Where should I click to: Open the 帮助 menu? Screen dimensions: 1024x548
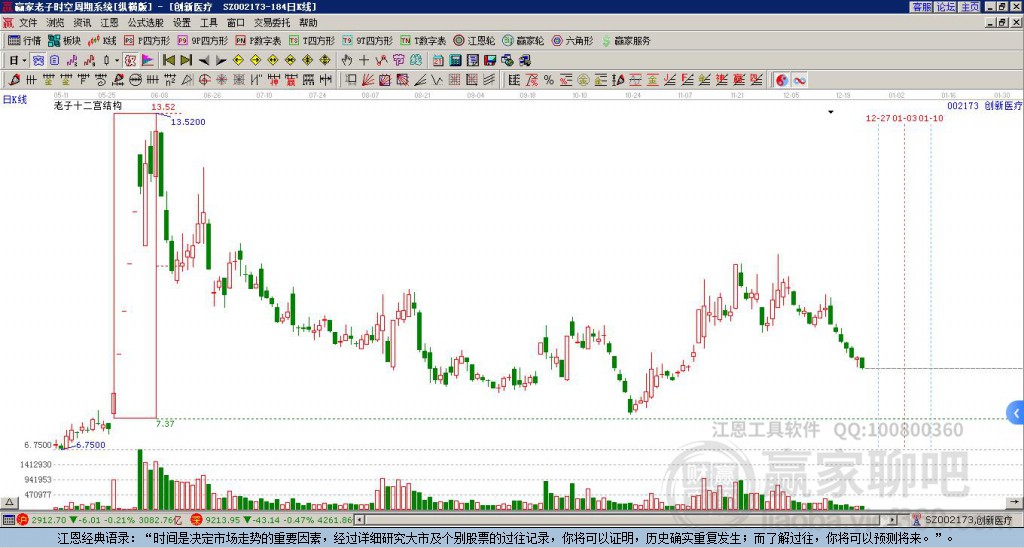[308, 23]
